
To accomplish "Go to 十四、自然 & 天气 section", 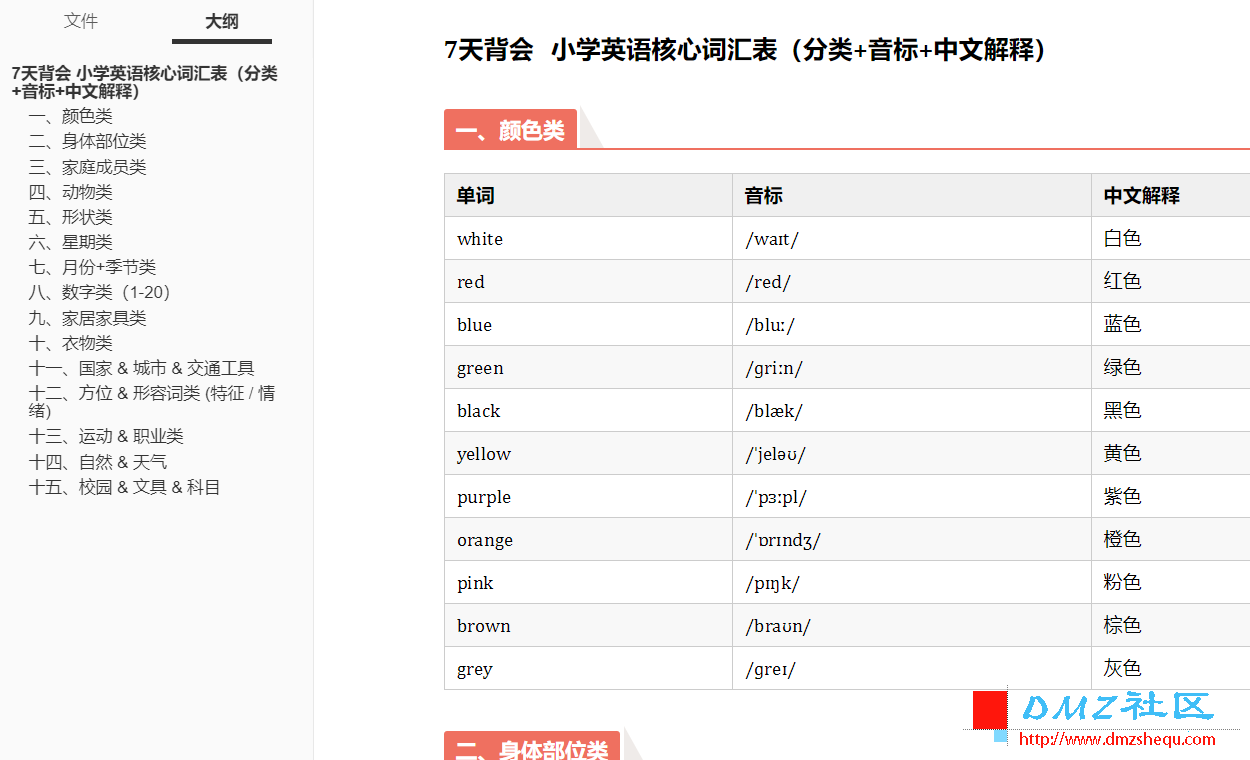I will pos(98,462).
